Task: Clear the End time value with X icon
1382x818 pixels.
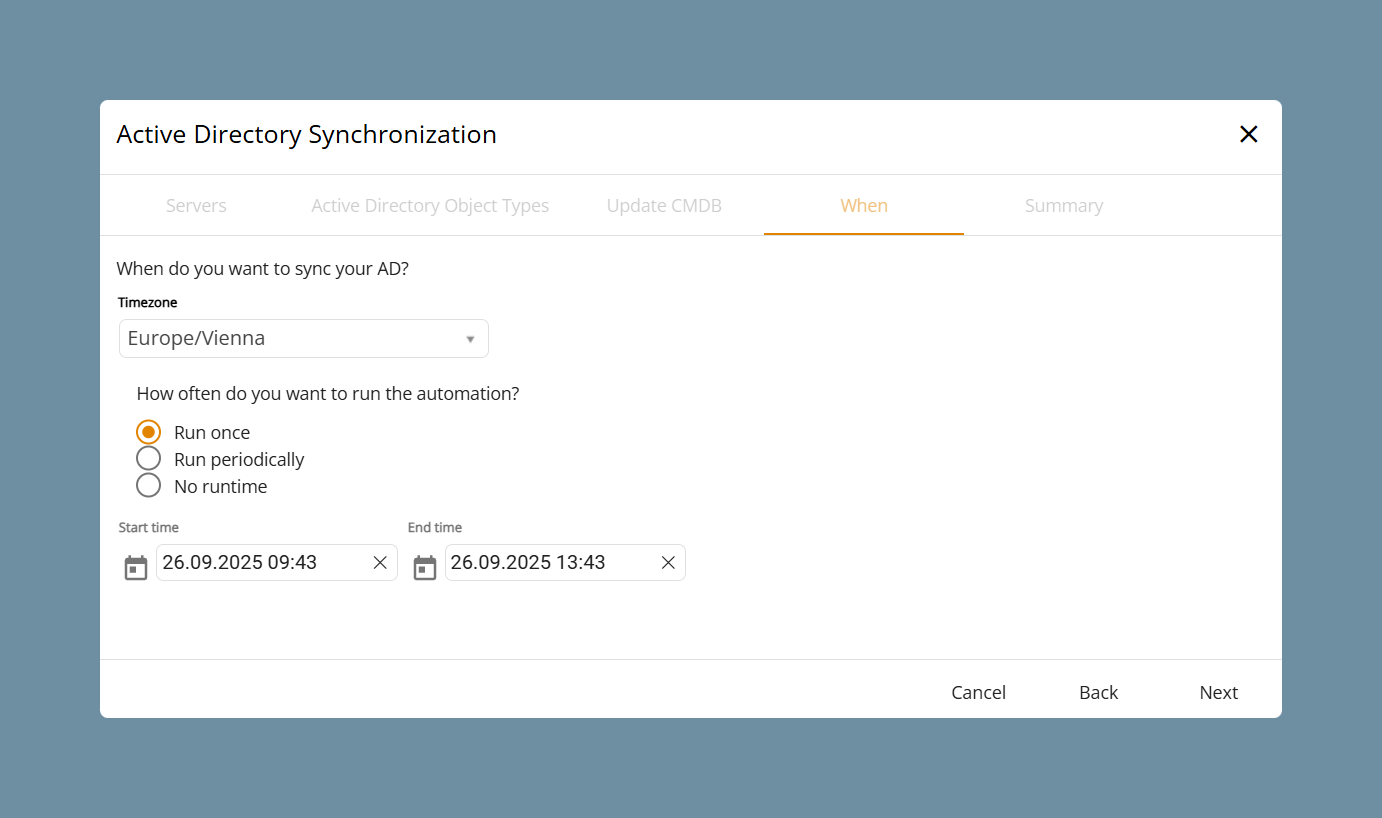Action: tap(668, 563)
